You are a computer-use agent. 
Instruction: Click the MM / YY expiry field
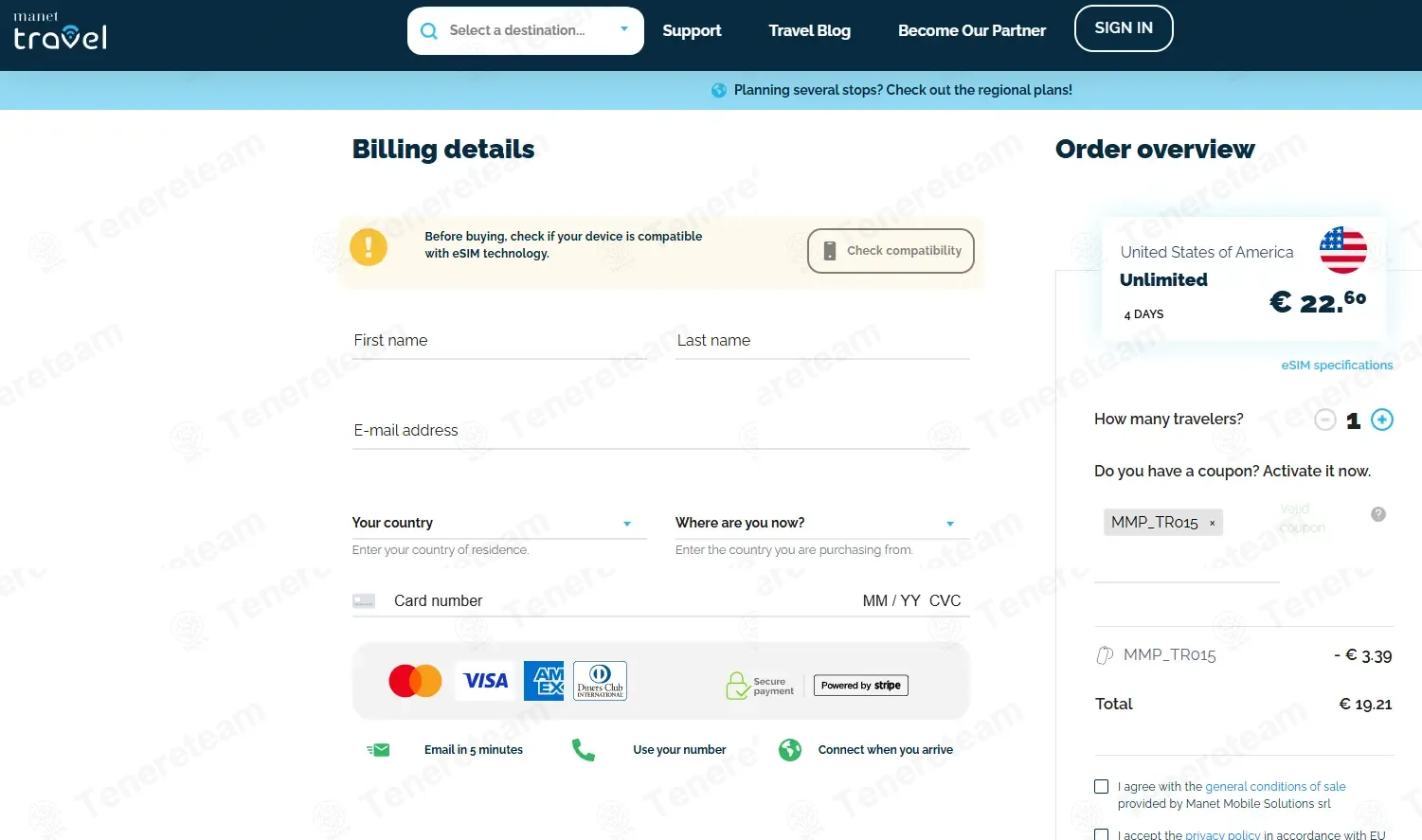point(891,601)
